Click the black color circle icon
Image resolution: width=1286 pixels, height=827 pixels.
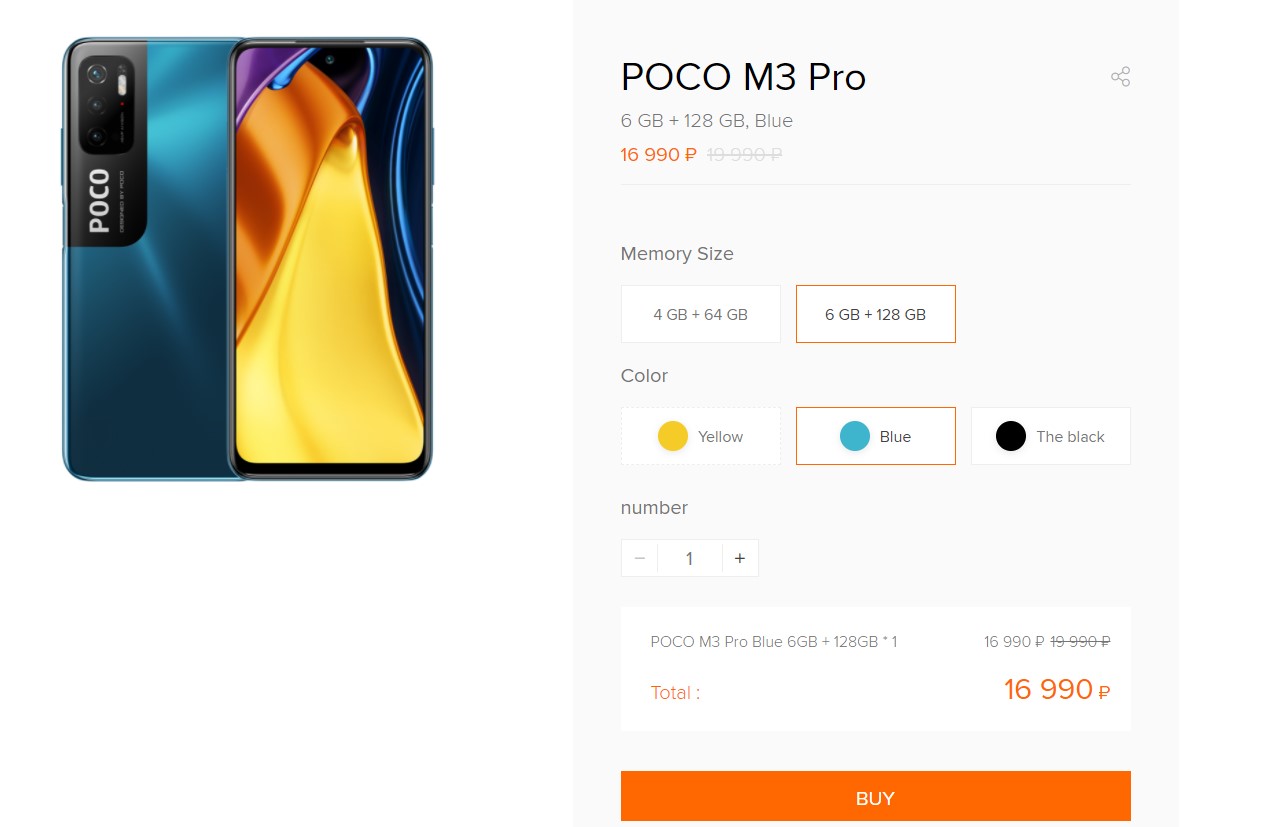(1010, 436)
